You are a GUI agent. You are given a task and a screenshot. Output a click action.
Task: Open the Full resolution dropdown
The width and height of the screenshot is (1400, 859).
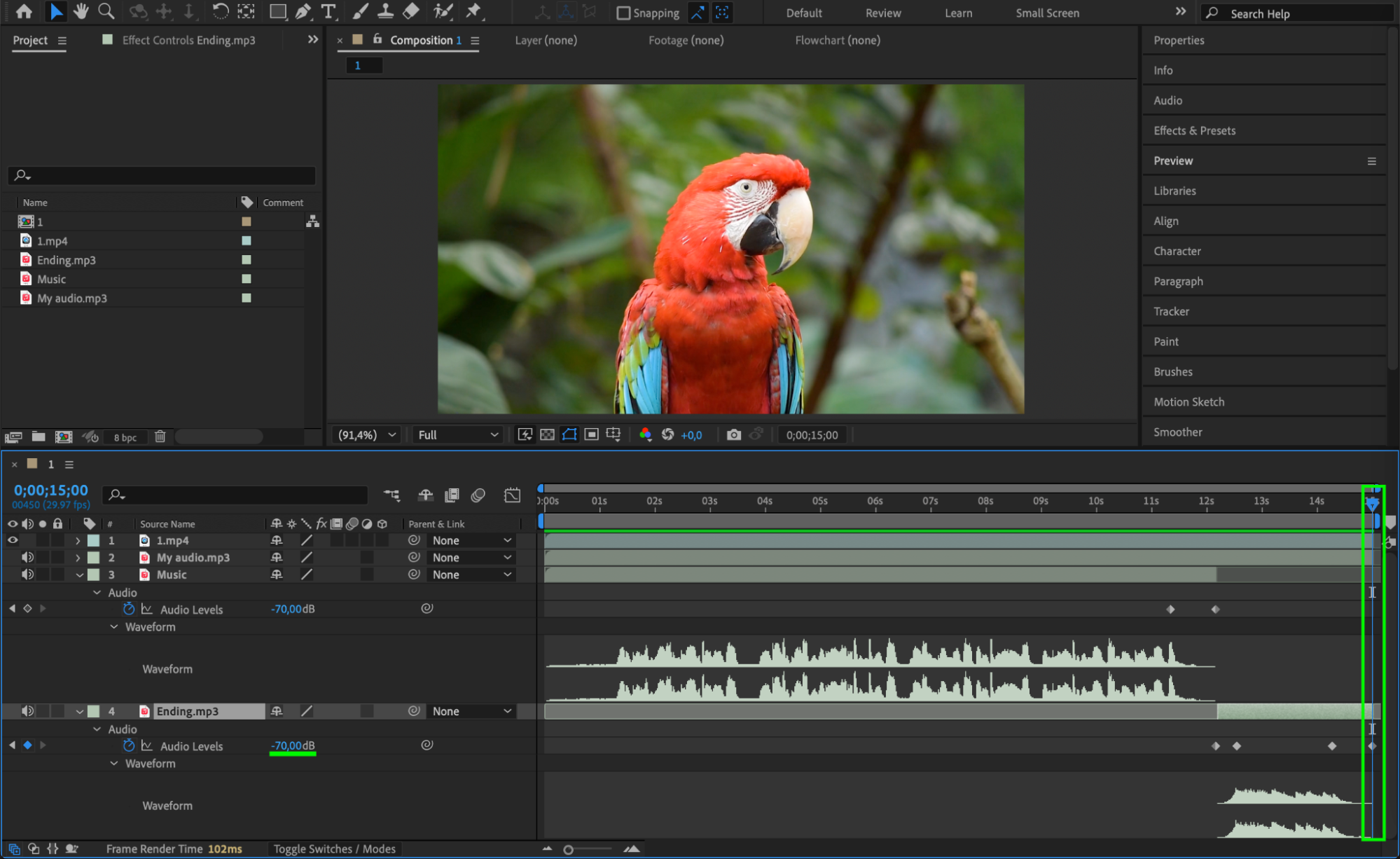(x=458, y=435)
